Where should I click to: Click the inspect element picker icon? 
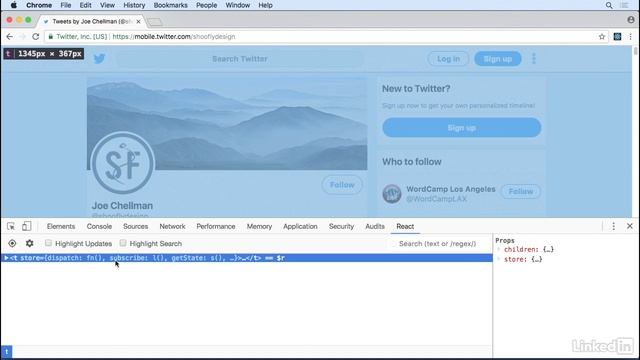coord(11,226)
